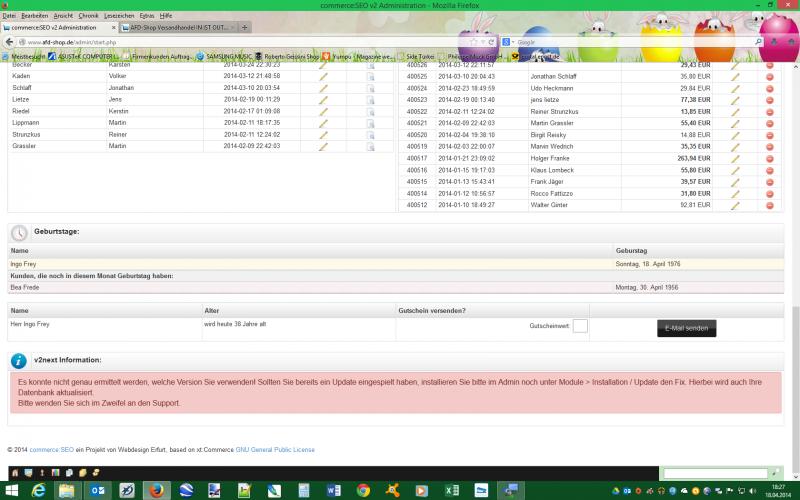
Task: Open Chrome from the Windows taskbar
Action: 363,490
